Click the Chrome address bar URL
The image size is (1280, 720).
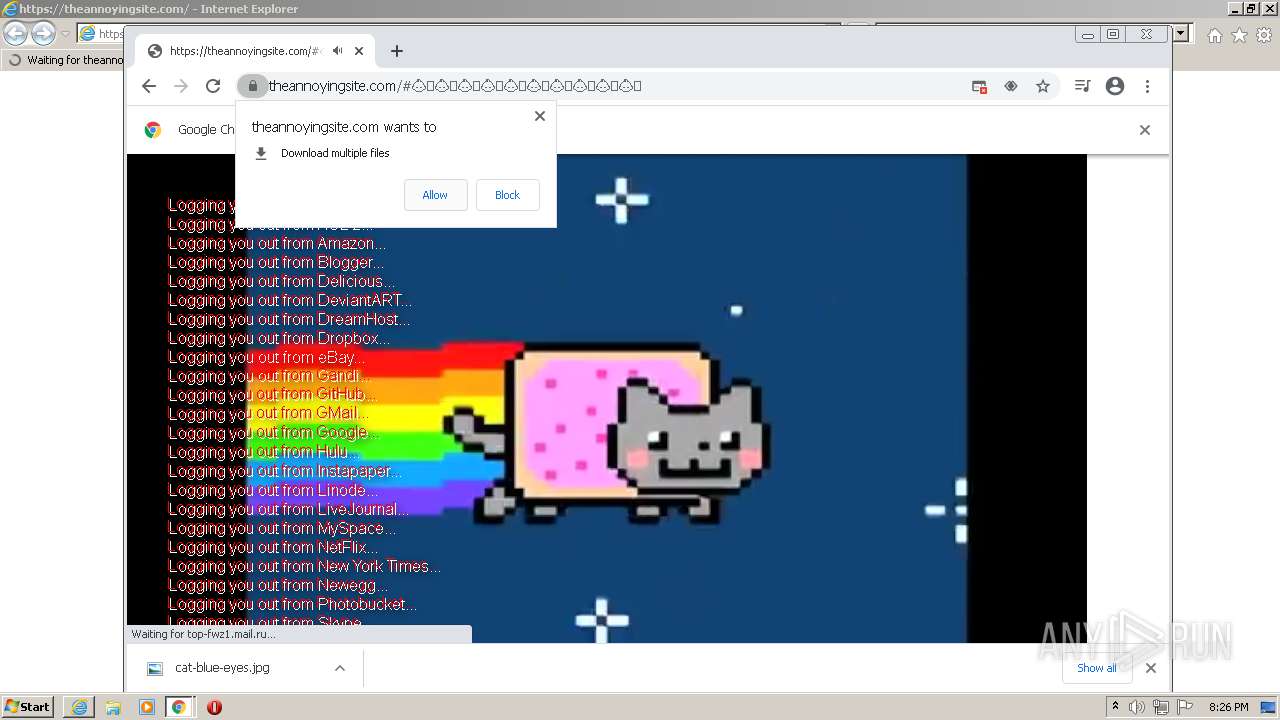click(455, 86)
